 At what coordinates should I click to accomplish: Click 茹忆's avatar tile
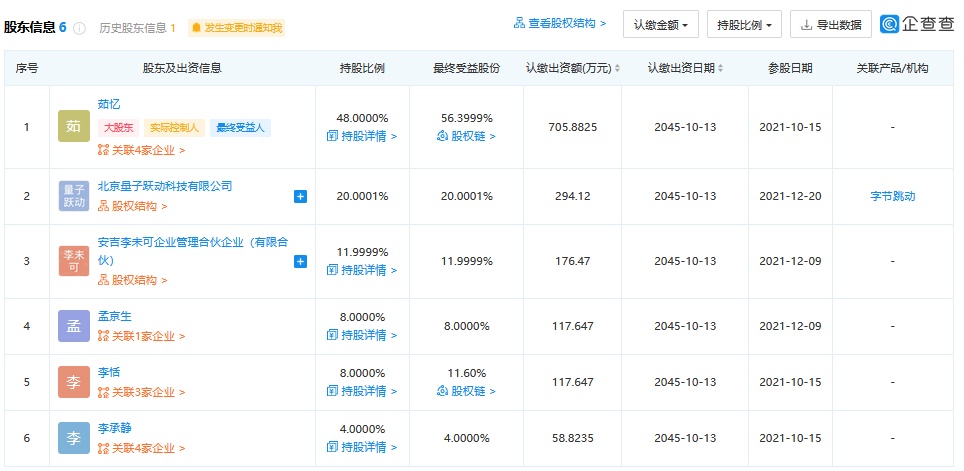74,127
